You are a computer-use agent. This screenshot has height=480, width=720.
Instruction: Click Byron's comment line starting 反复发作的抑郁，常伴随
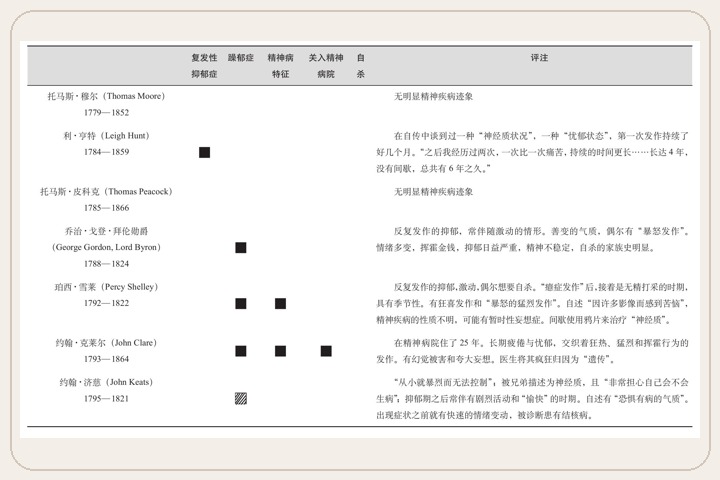coord(541,231)
